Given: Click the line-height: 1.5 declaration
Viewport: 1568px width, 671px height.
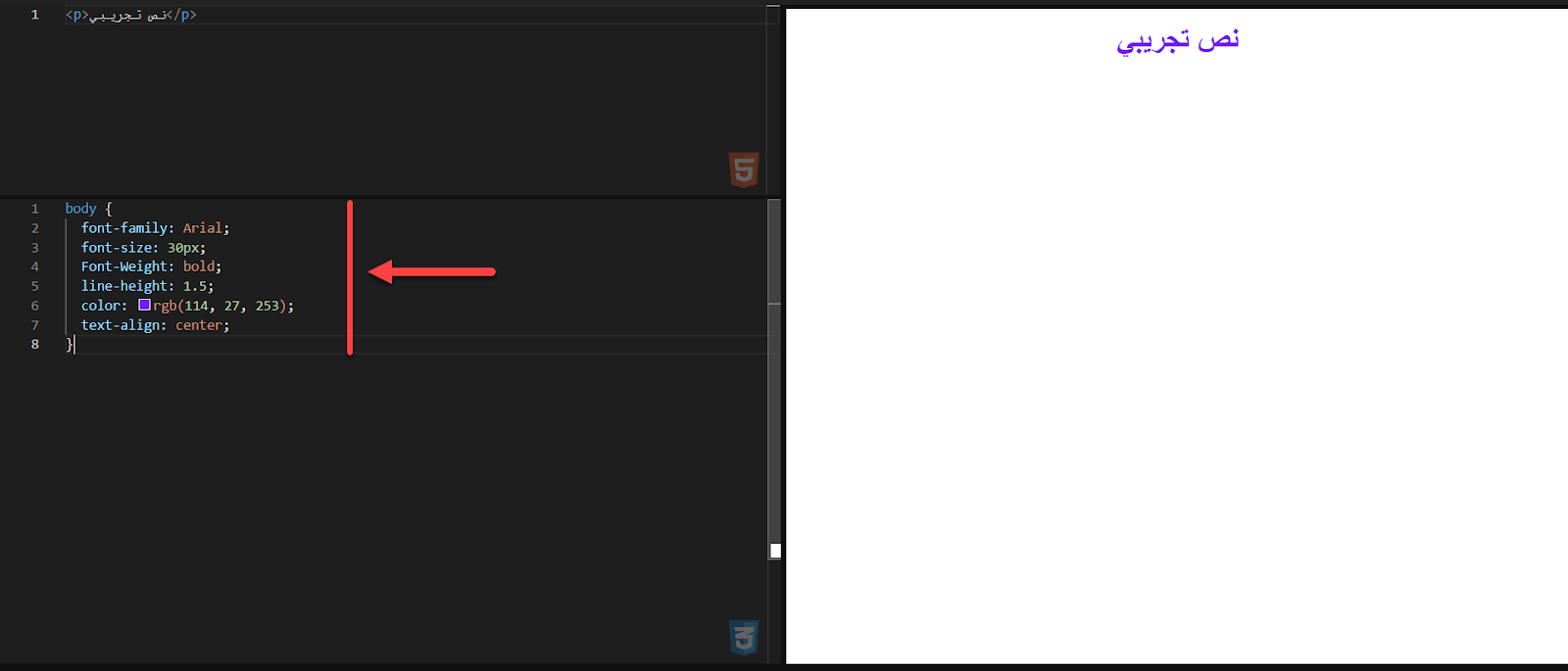Looking at the screenshot, I should pos(147,286).
